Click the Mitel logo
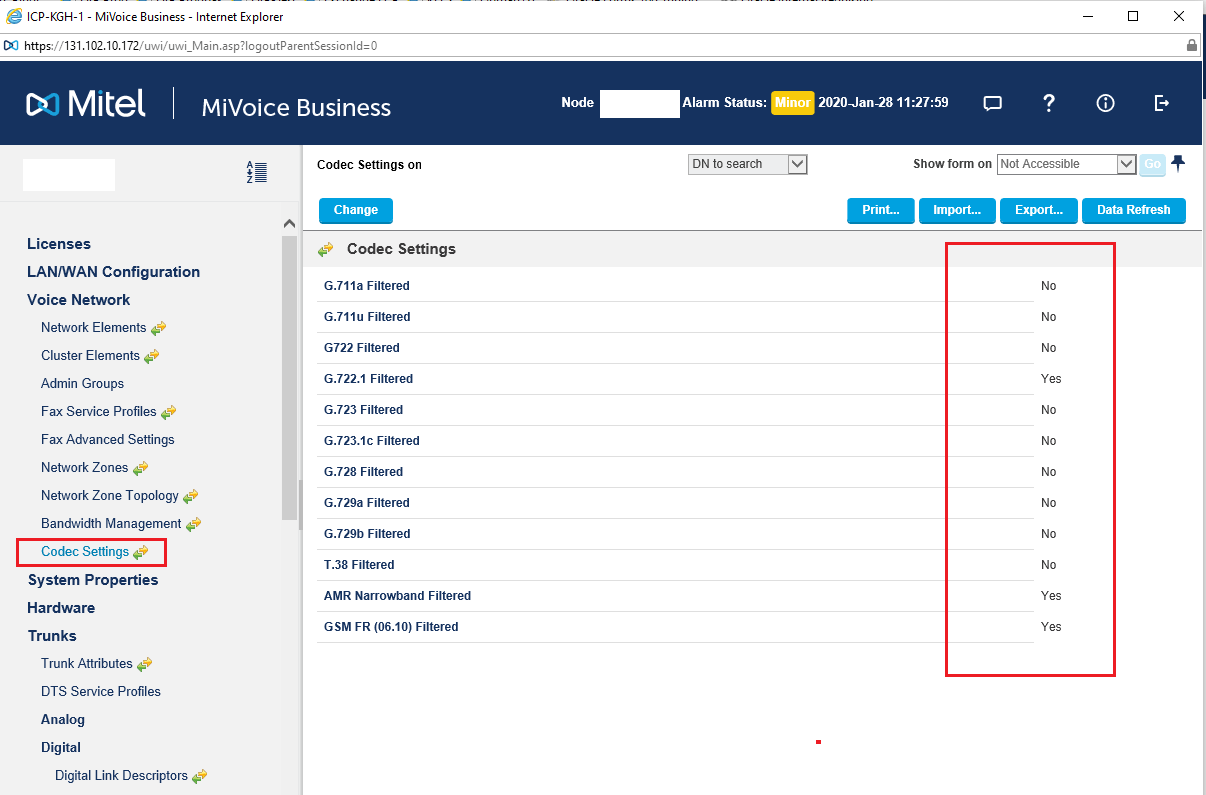The width and height of the screenshot is (1206, 795). (x=86, y=104)
